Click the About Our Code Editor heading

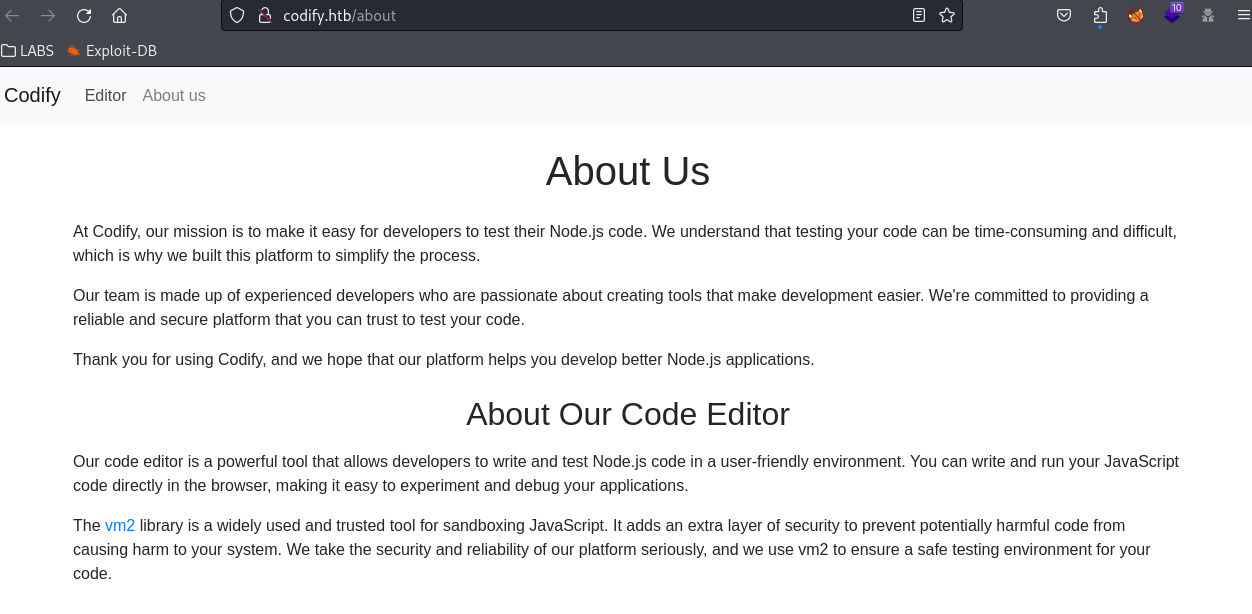(x=628, y=414)
